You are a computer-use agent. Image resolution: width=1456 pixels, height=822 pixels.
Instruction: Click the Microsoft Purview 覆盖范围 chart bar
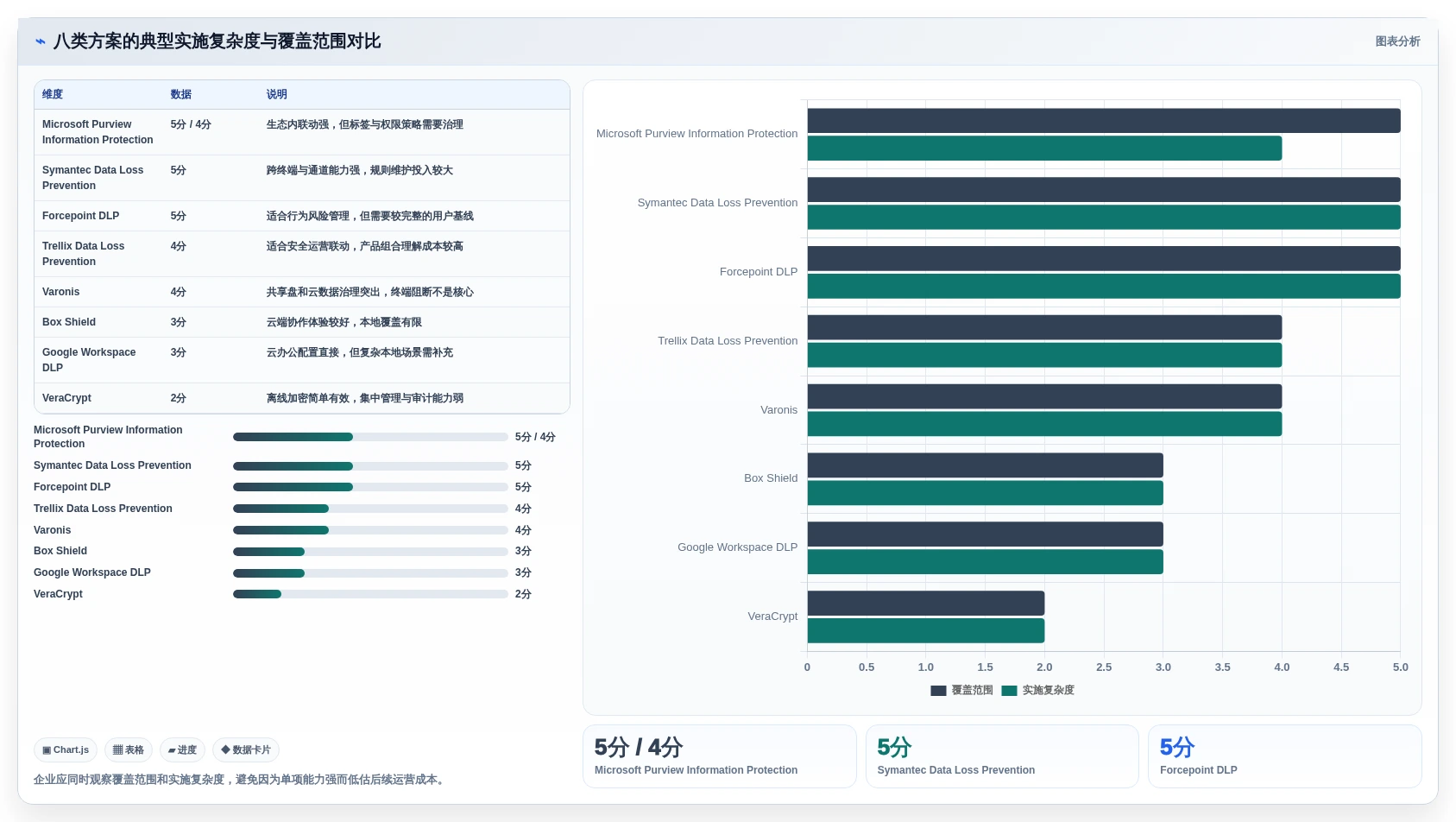(x=1104, y=121)
